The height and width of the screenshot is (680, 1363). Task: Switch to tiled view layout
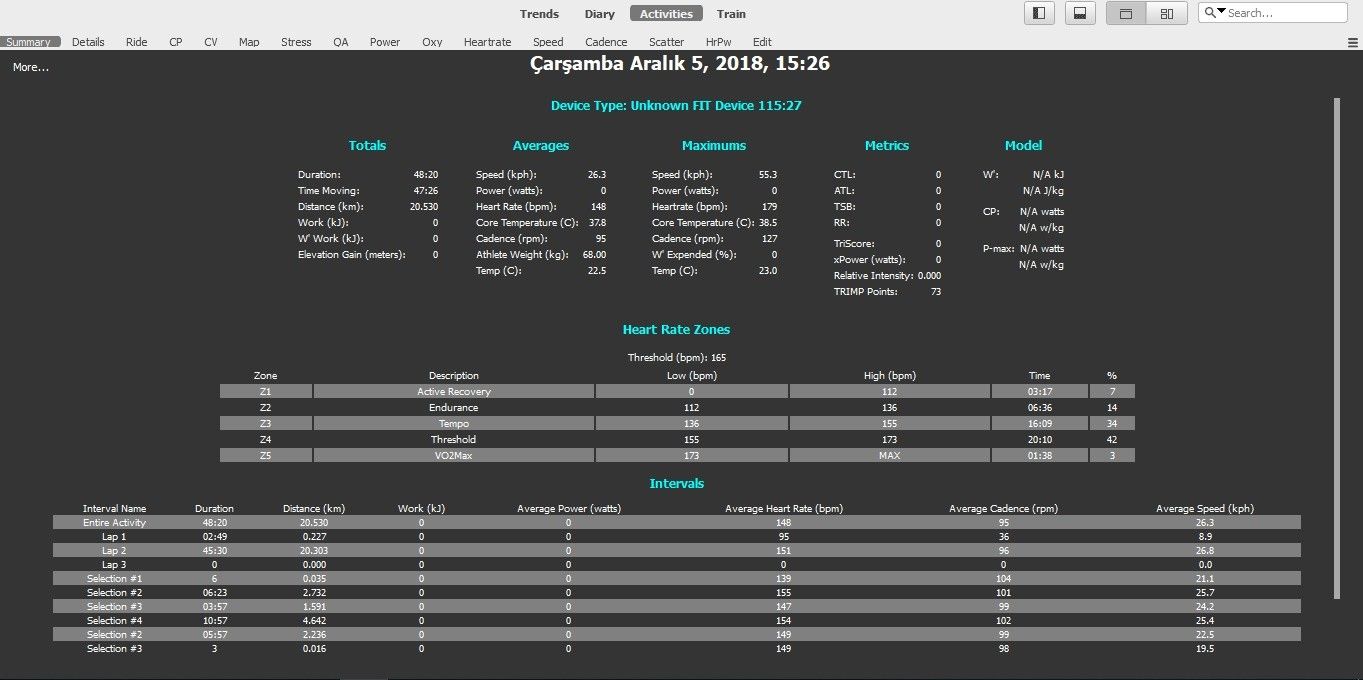point(1166,13)
